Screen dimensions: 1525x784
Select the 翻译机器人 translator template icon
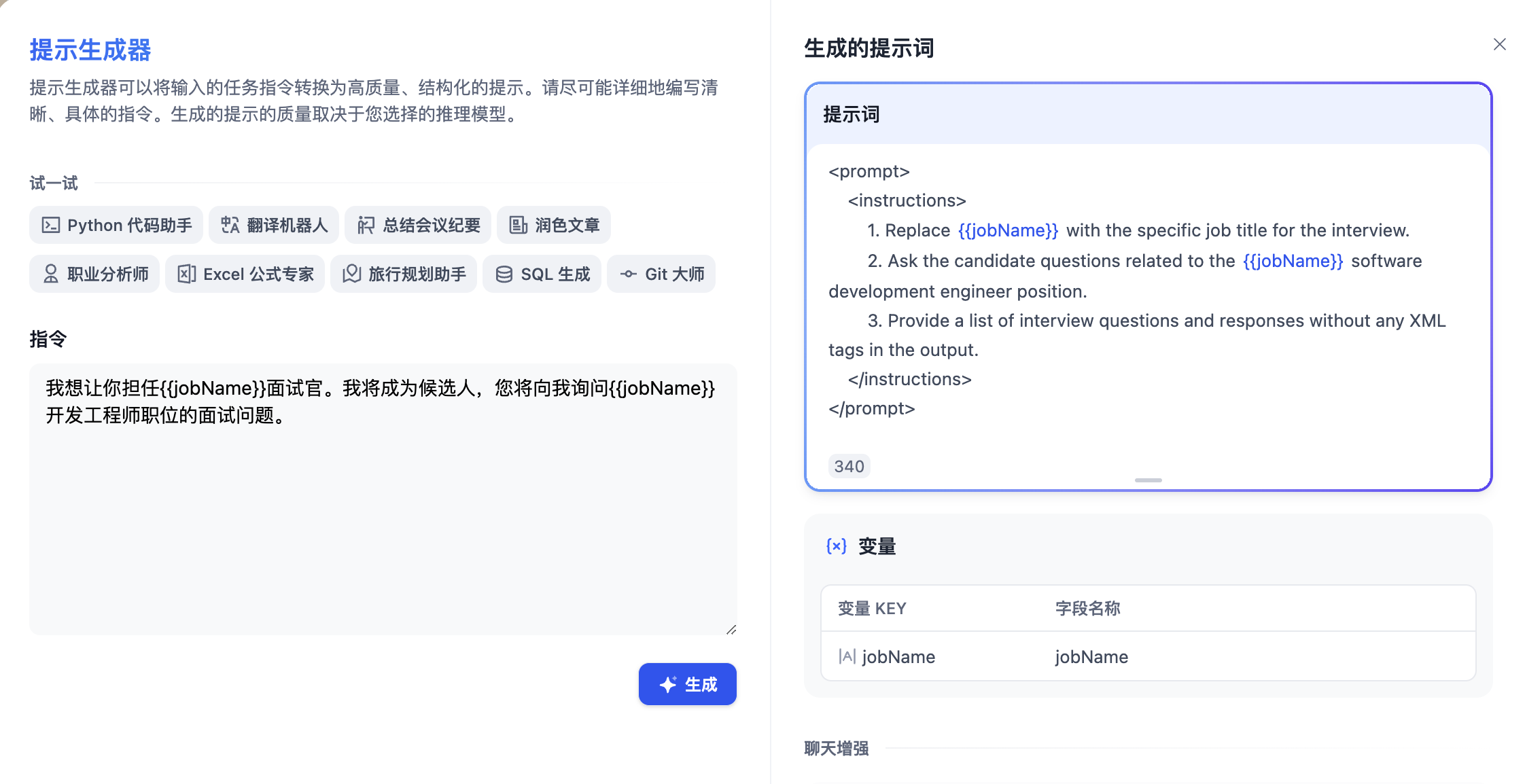(230, 224)
